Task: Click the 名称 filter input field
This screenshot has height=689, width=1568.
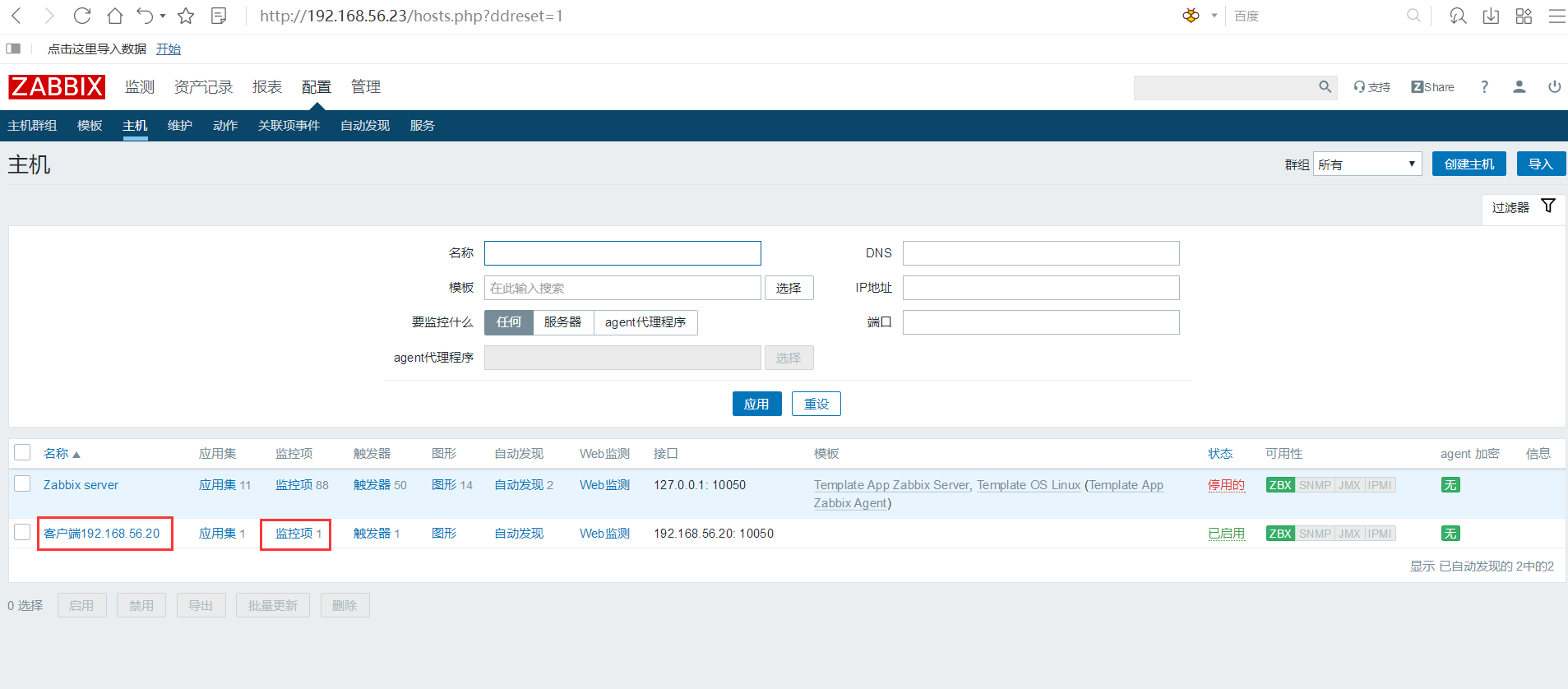Action: click(x=622, y=253)
